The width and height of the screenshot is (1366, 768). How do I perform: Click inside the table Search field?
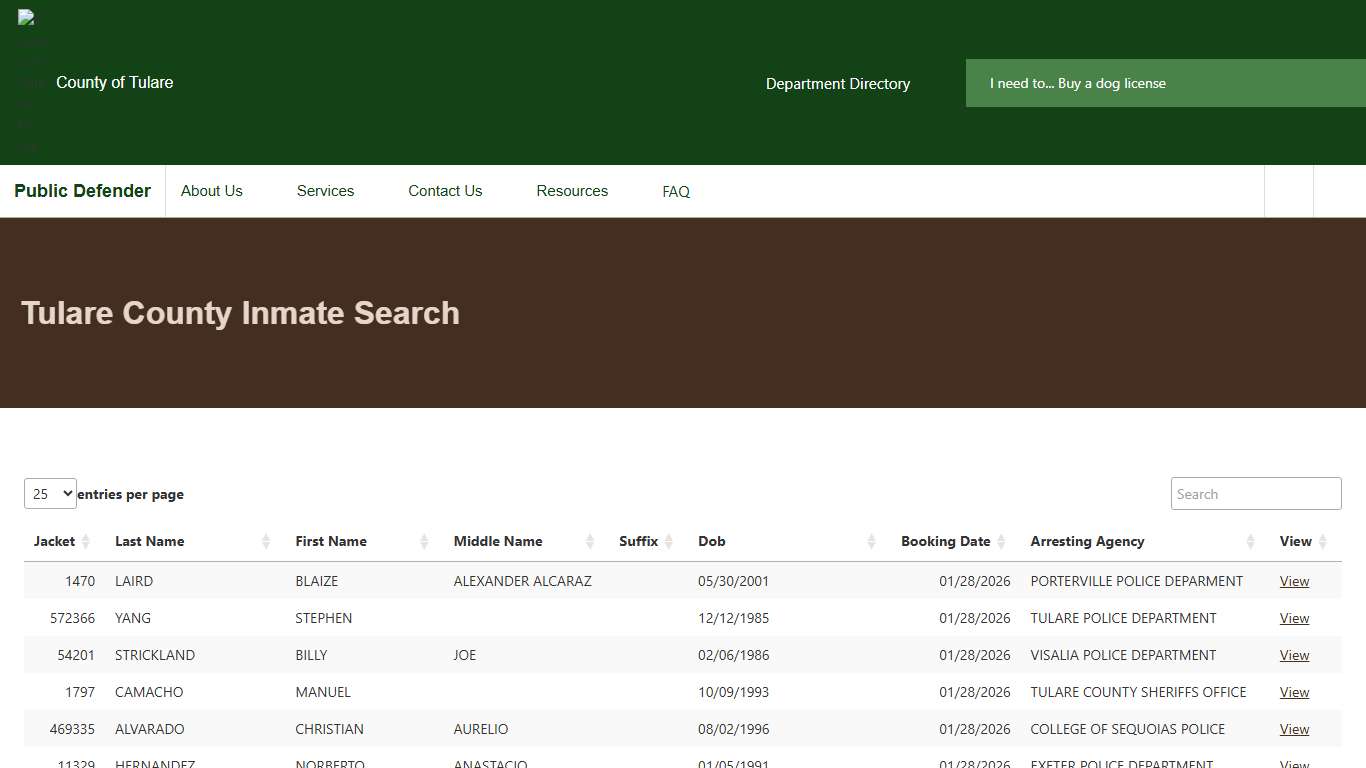point(1255,493)
